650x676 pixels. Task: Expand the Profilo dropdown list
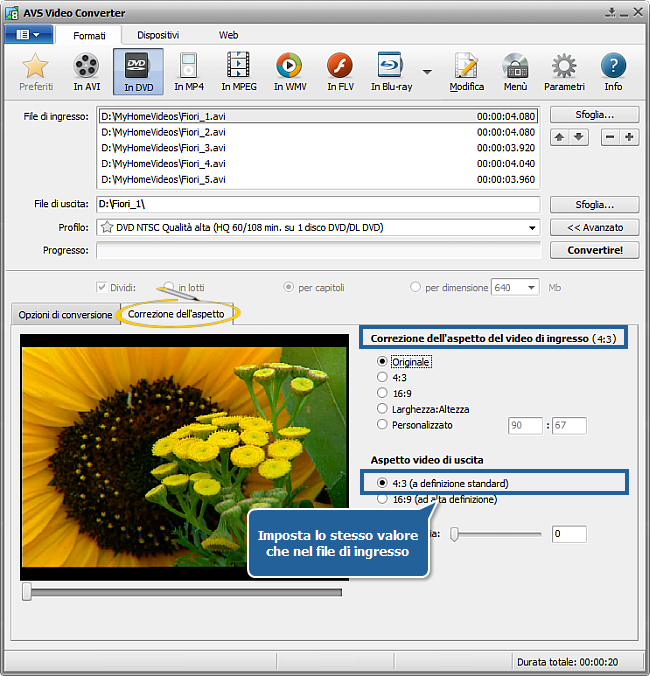pos(532,228)
